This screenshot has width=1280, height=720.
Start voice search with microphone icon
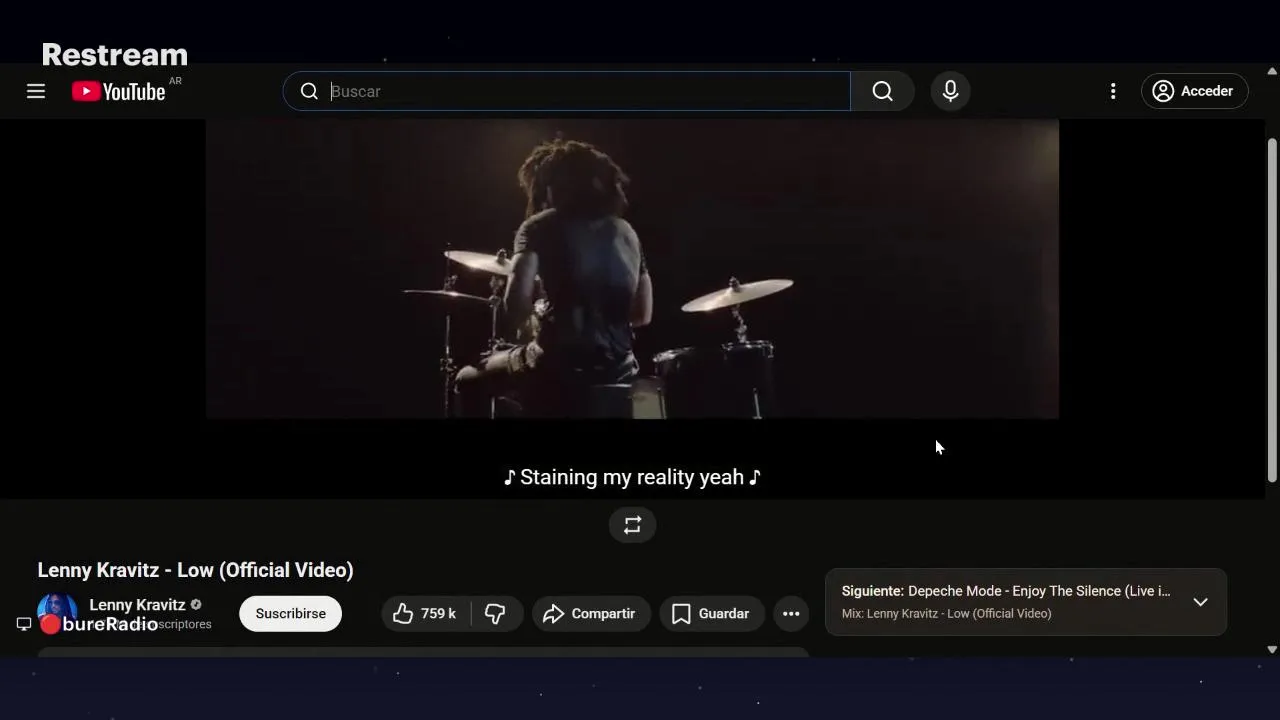click(x=950, y=91)
